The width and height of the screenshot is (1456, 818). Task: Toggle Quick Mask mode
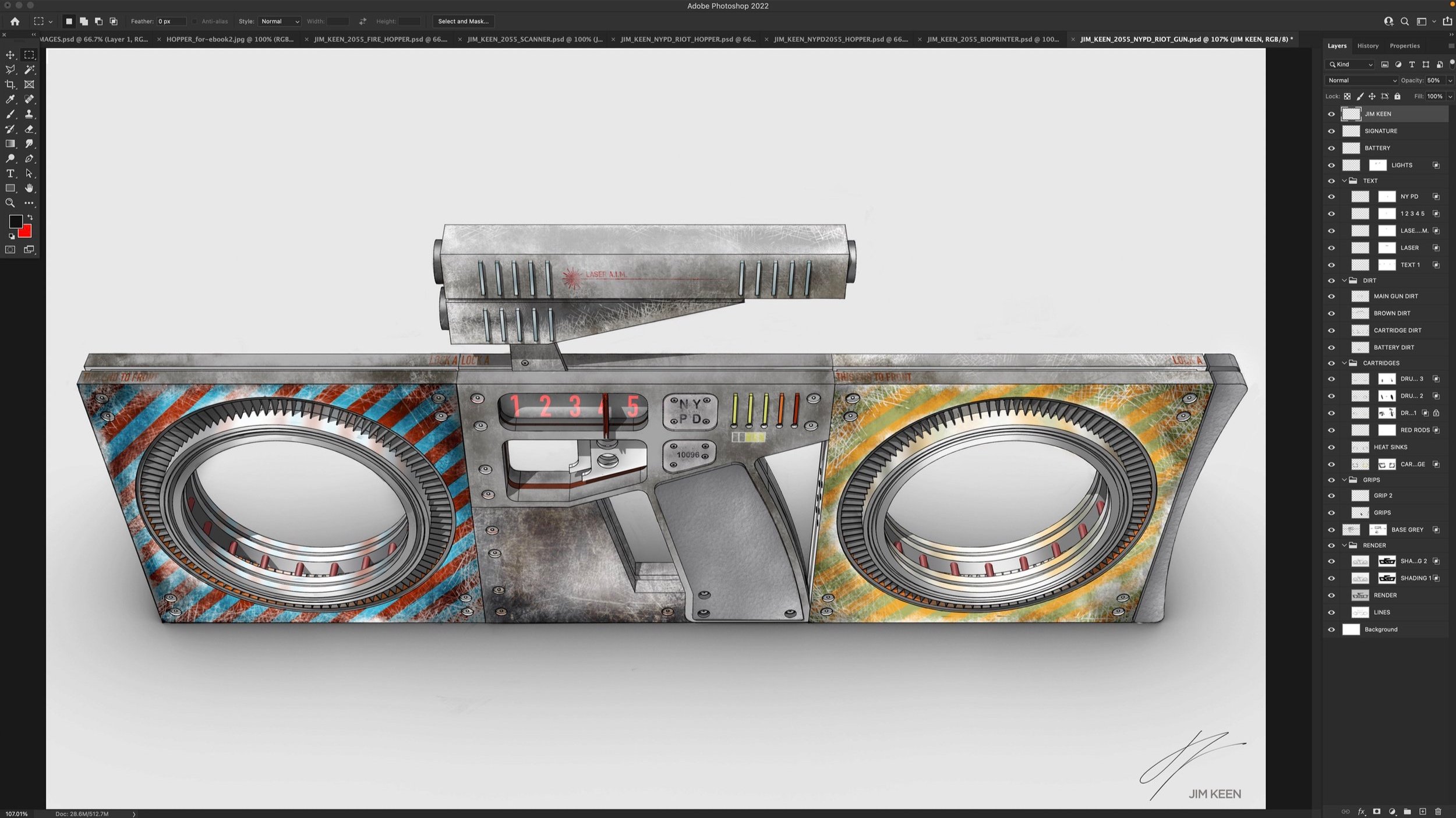tap(10, 250)
